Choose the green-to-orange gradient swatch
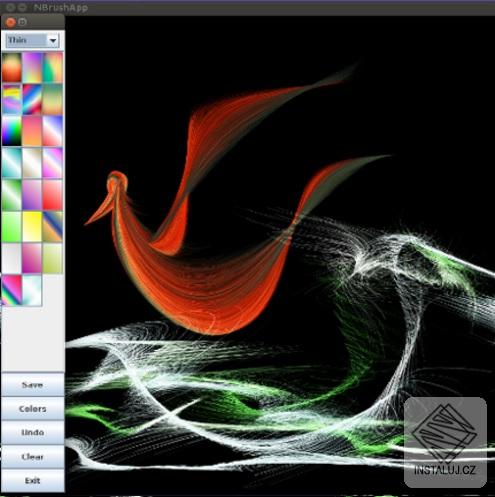 point(53,68)
